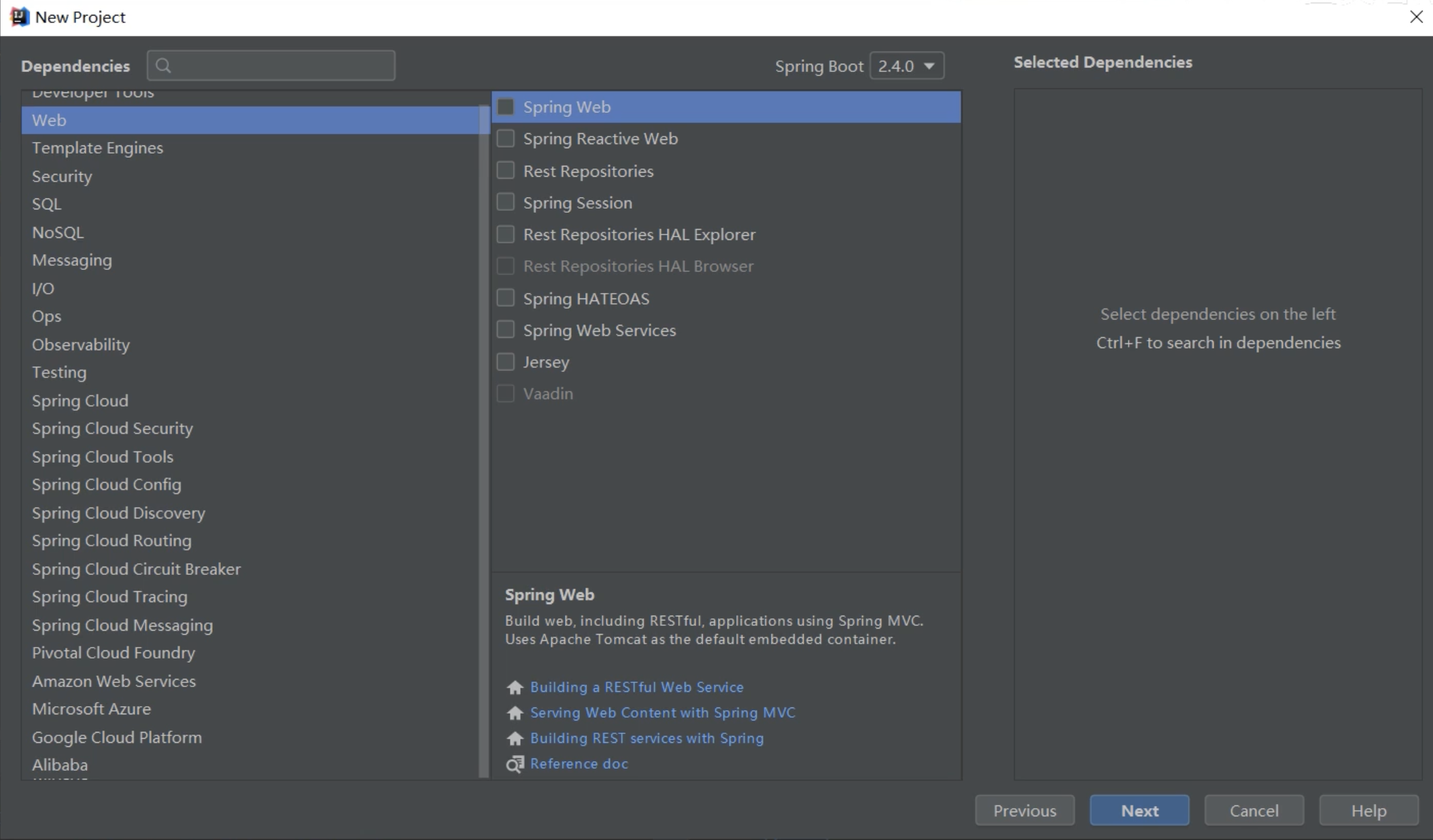
Task: Click the disabled Vaadin checkbox
Action: [506, 393]
